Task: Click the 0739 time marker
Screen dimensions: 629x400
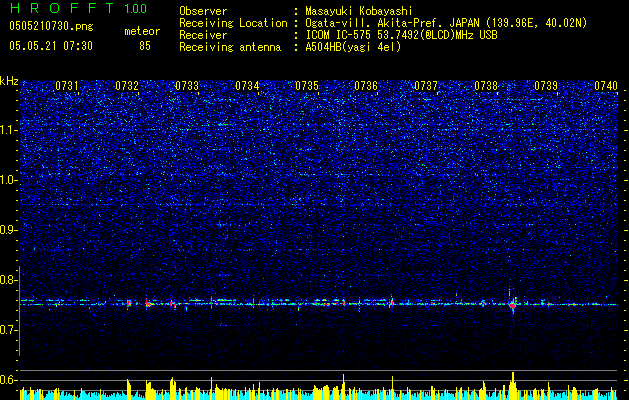Action: click(546, 85)
